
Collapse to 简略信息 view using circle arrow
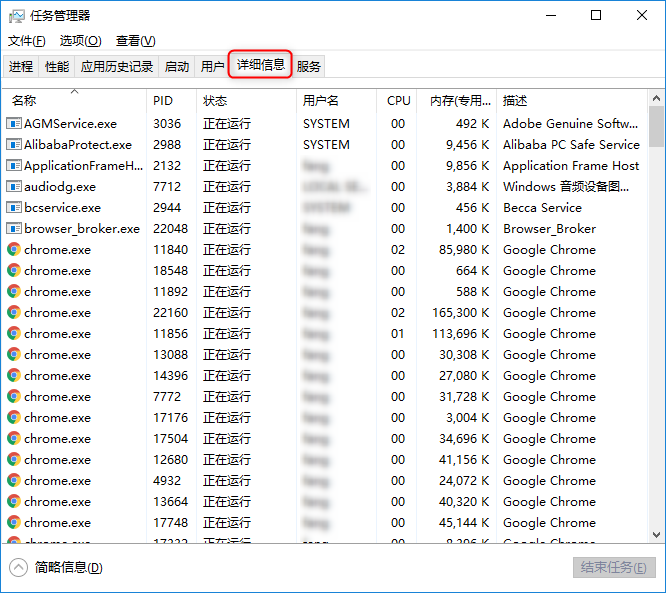coord(18,568)
